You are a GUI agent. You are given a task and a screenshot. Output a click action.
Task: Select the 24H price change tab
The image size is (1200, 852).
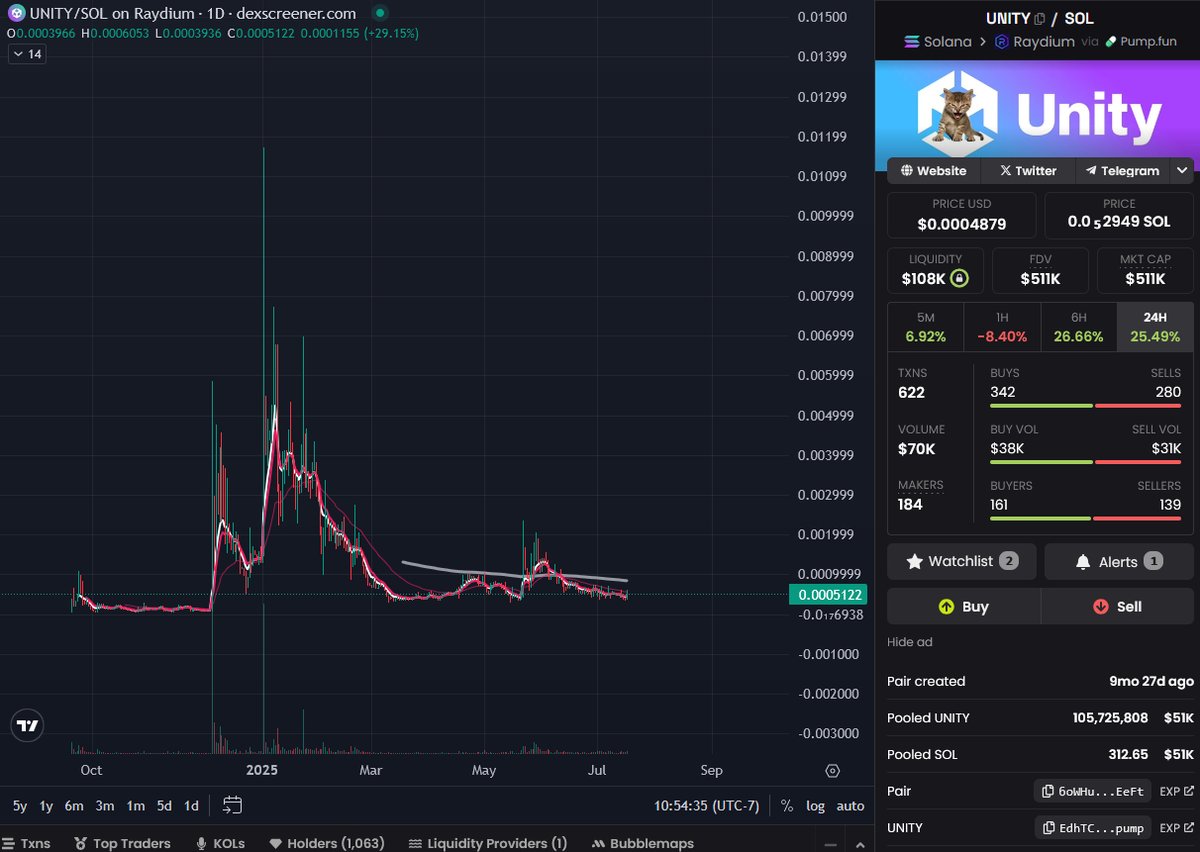pos(1155,327)
